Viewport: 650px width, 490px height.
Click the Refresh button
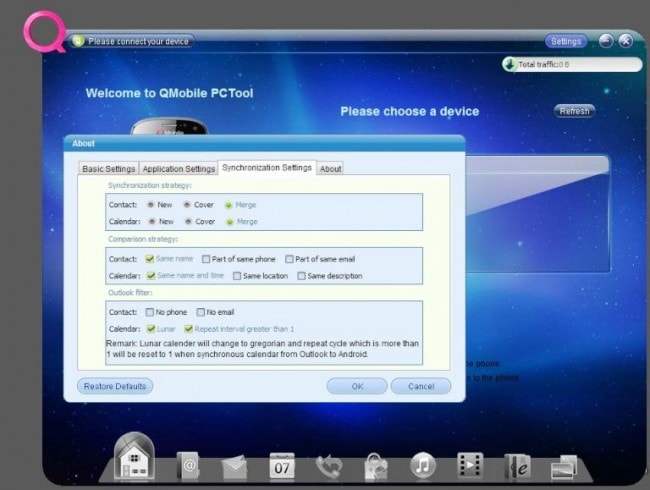coord(574,111)
